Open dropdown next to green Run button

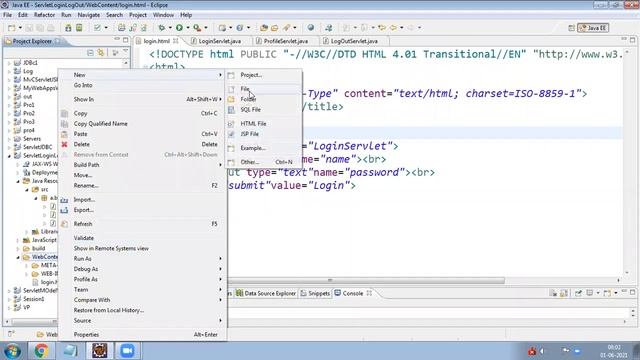(187, 28)
